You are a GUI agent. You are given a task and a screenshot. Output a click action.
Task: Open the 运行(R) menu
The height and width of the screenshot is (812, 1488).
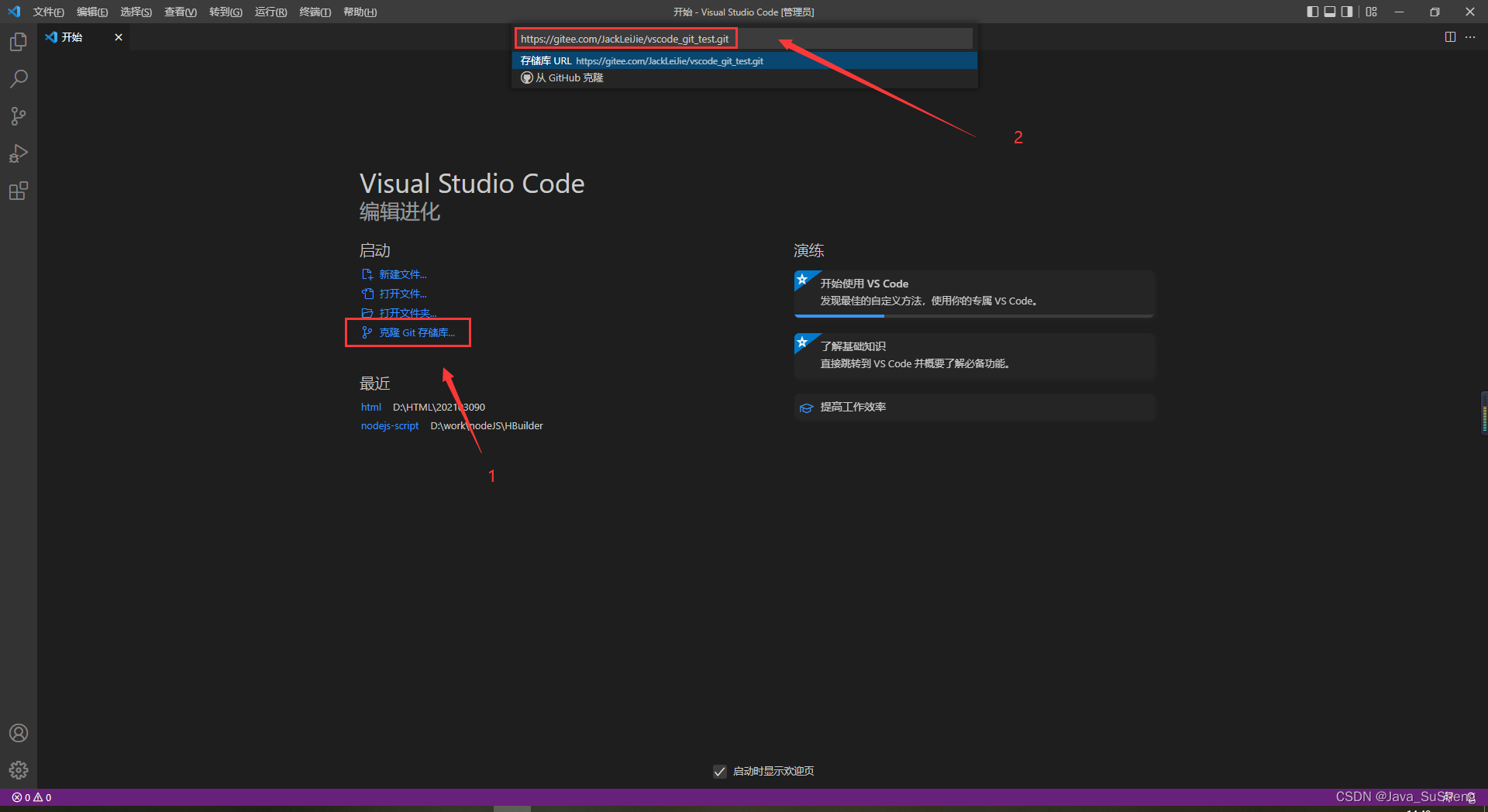point(270,12)
